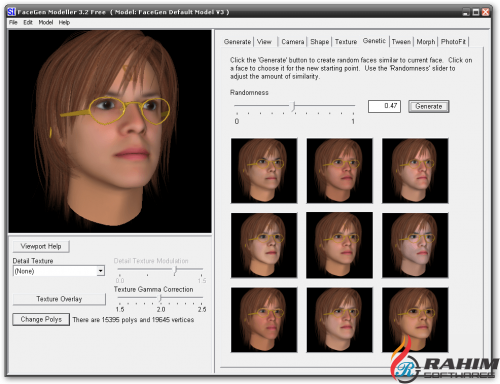Image resolution: width=500 pixels, height=384 pixels.
Task: Click the Viewport Help button
Action: click(41, 246)
